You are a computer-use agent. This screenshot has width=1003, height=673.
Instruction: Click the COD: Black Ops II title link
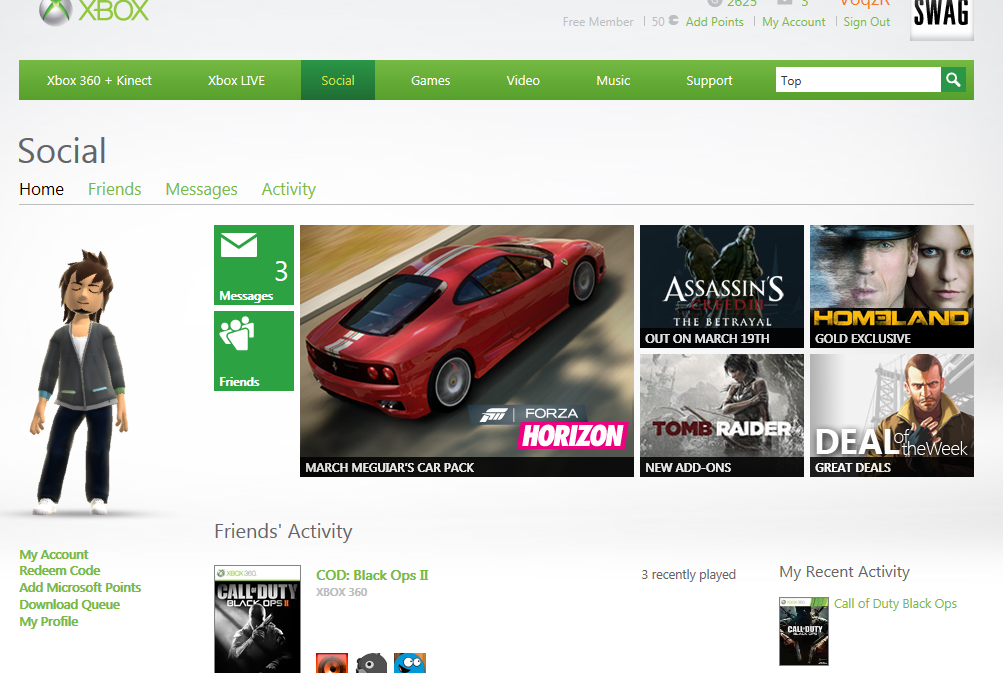(x=372, y=575)
